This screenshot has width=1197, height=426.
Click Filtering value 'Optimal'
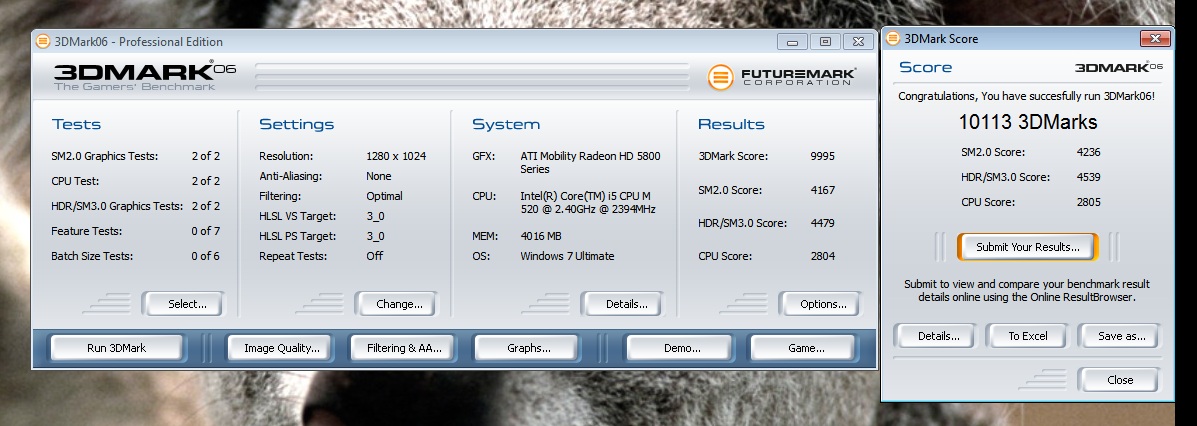385,196
